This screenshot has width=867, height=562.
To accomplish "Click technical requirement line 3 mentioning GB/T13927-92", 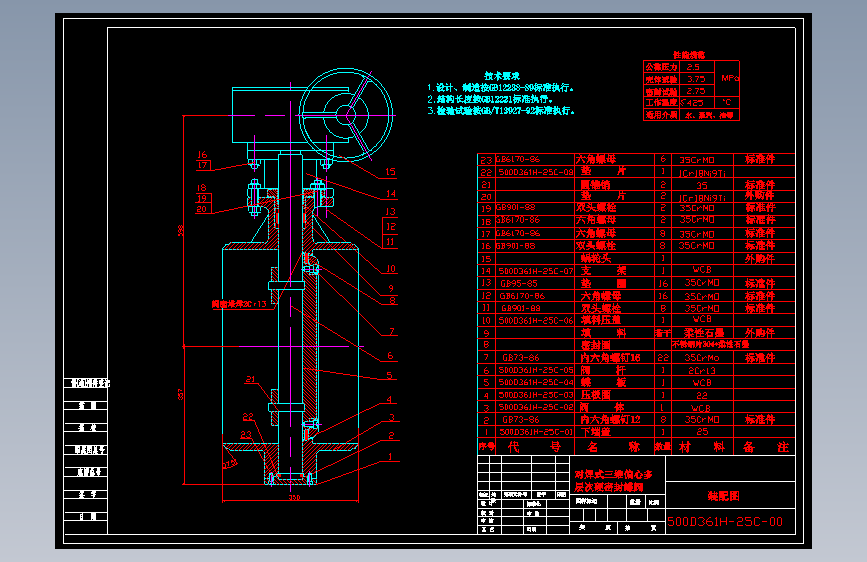I will (x=501, y=111).
